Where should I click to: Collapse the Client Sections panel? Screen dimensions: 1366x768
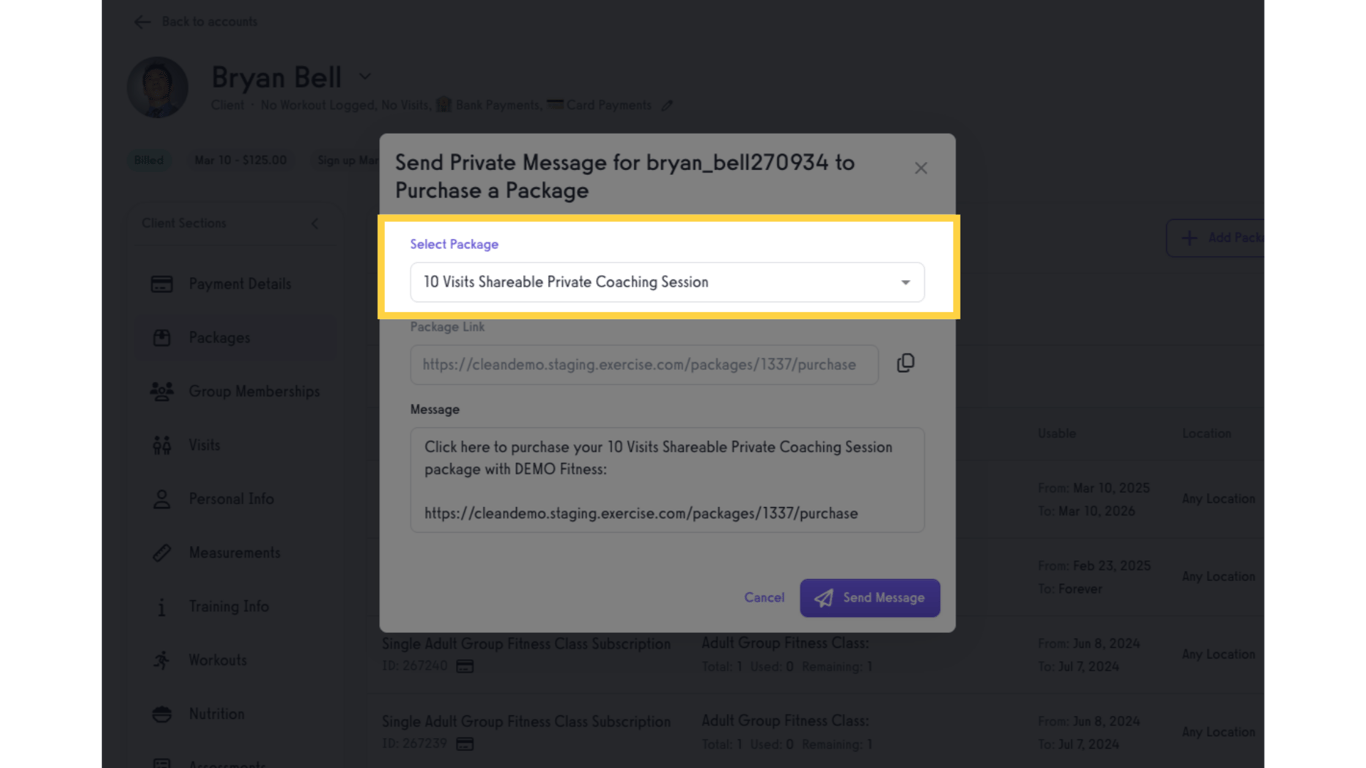coord(314,223)
